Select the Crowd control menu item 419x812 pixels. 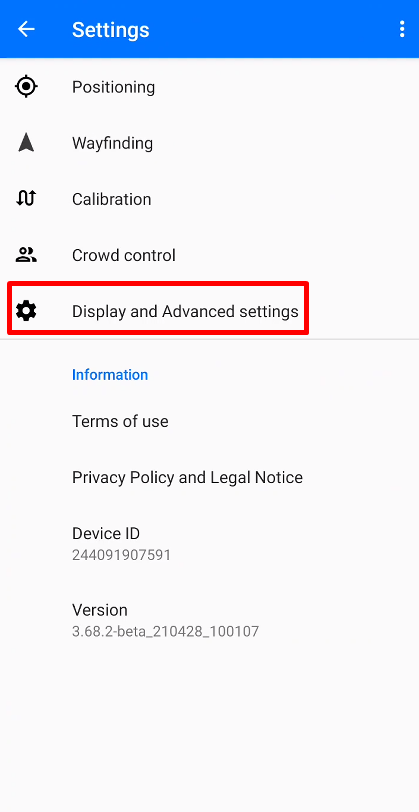(209, 255)
